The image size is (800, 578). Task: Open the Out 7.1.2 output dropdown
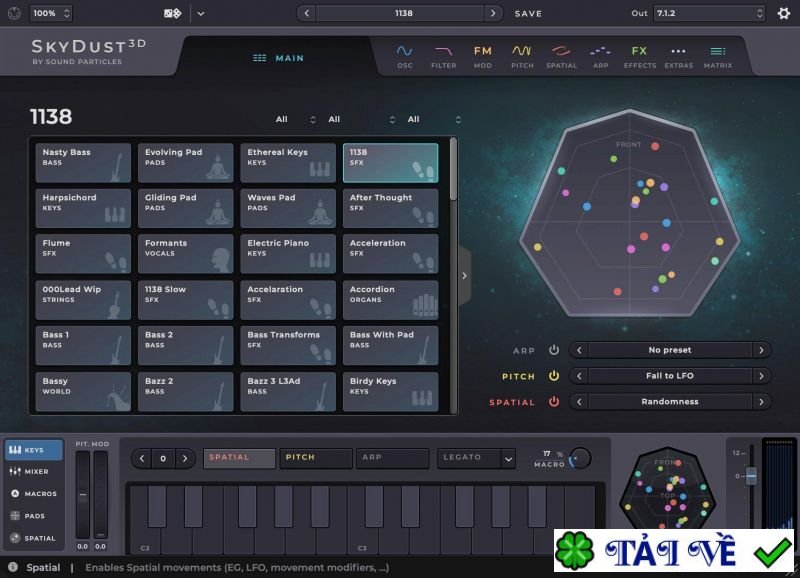pos(710,13)
